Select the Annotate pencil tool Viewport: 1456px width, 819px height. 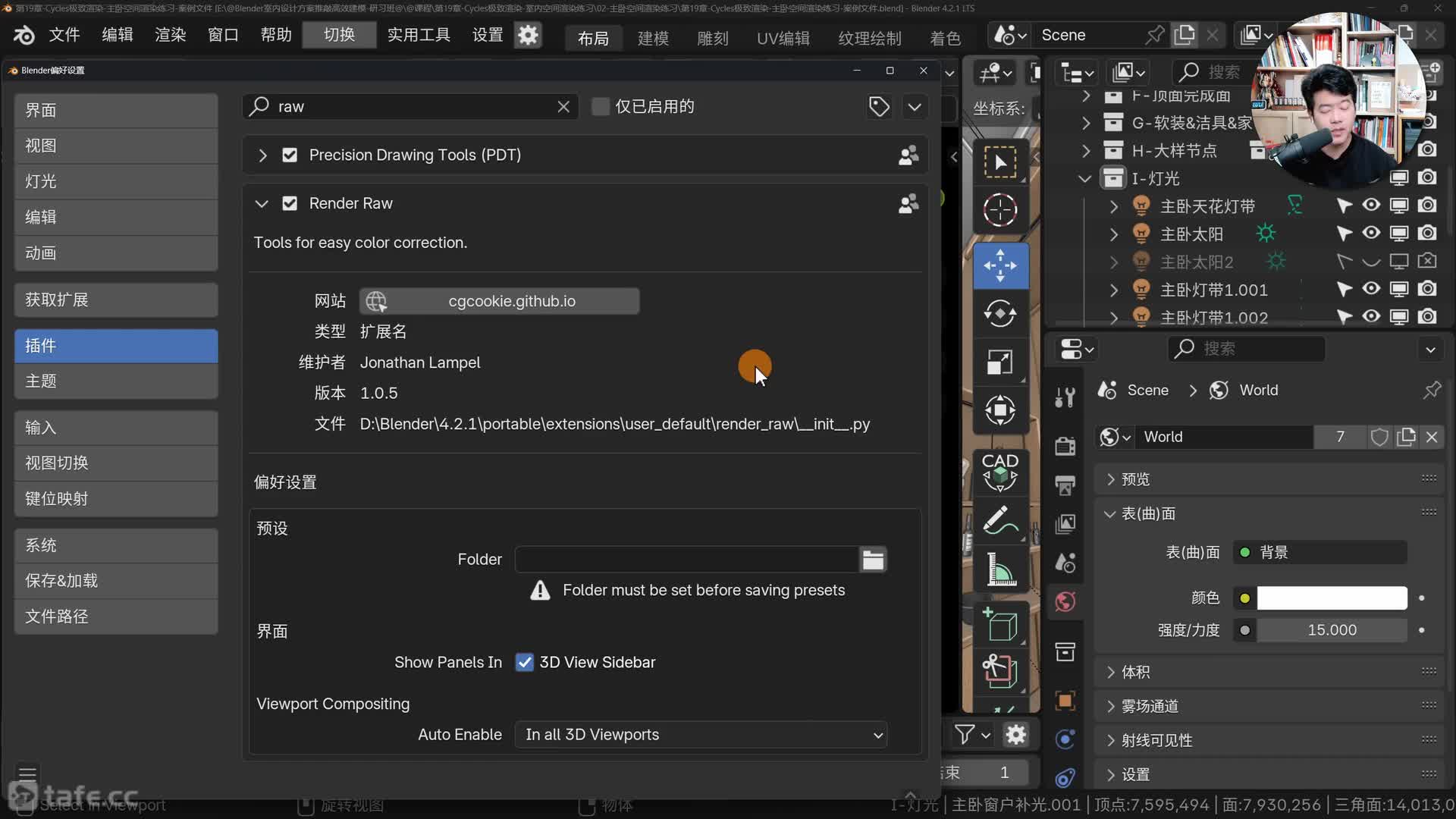[1000, 521]
